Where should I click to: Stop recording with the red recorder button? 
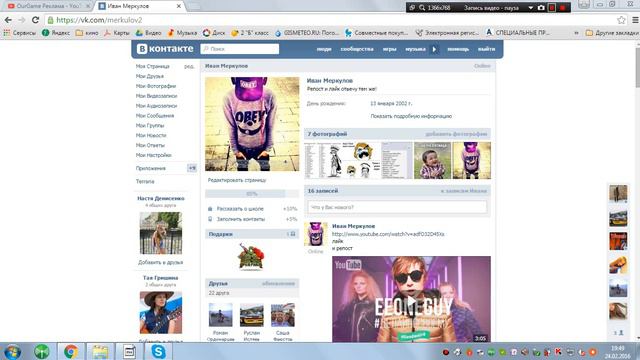tap(563, 7)
